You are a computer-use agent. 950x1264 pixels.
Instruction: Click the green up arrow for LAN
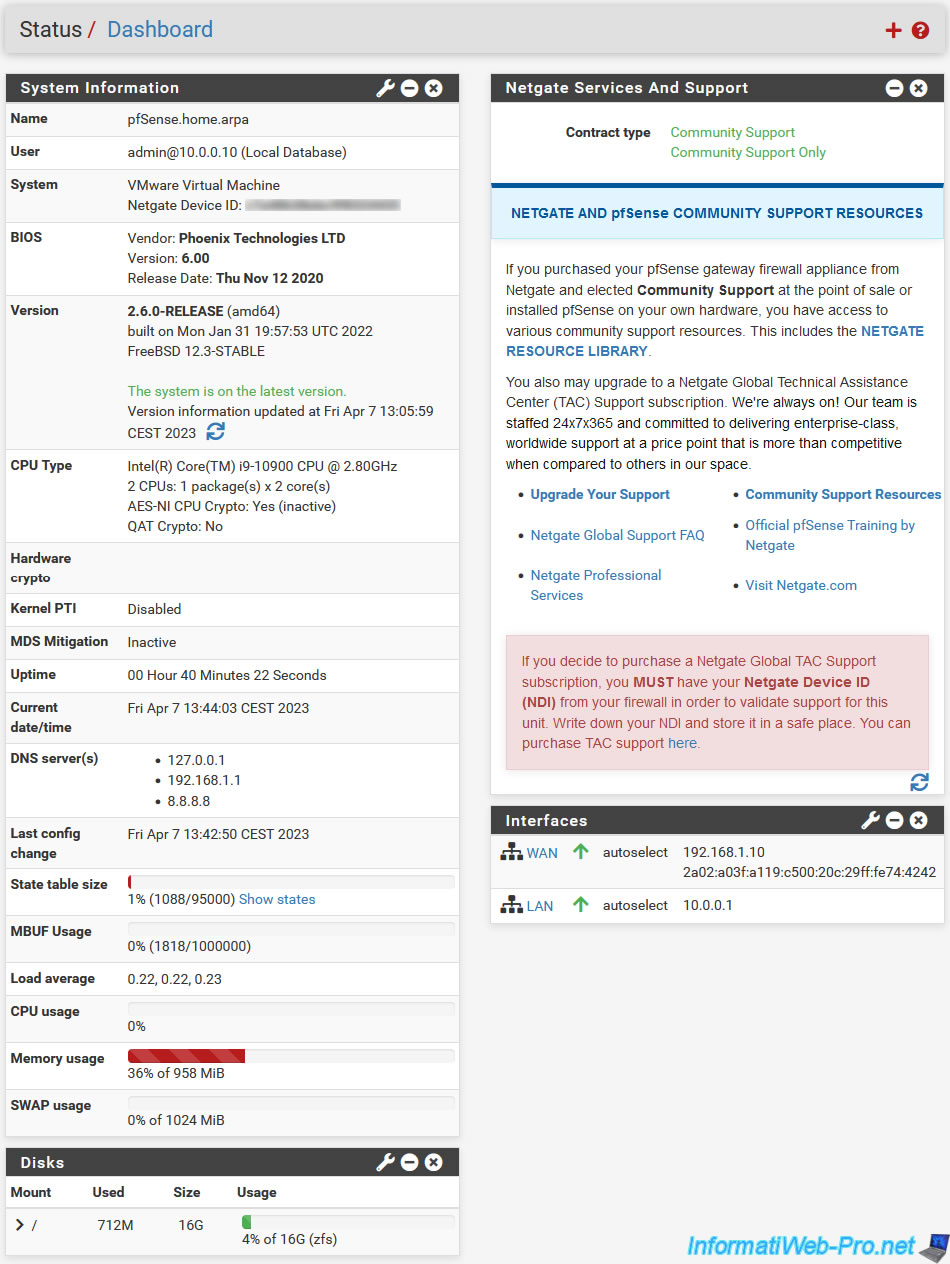pyautogui.click(x=581, y=905)
